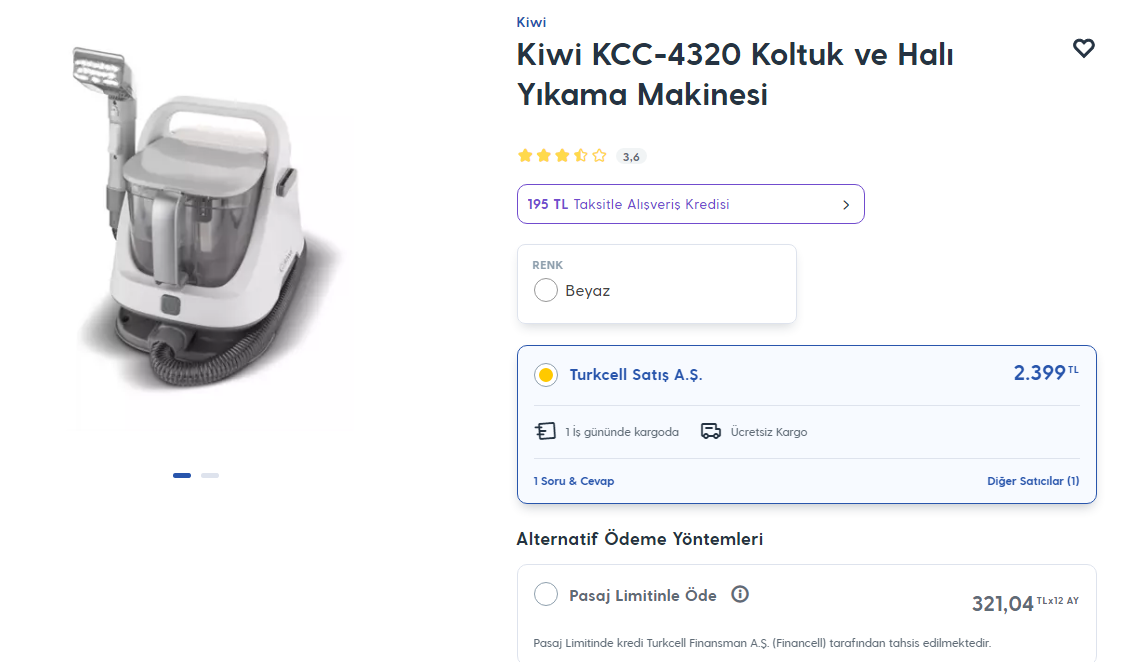Choose the Beyaz color option
The height and width of the screenshot is (662, 1147).
click(x=546, y=291)
